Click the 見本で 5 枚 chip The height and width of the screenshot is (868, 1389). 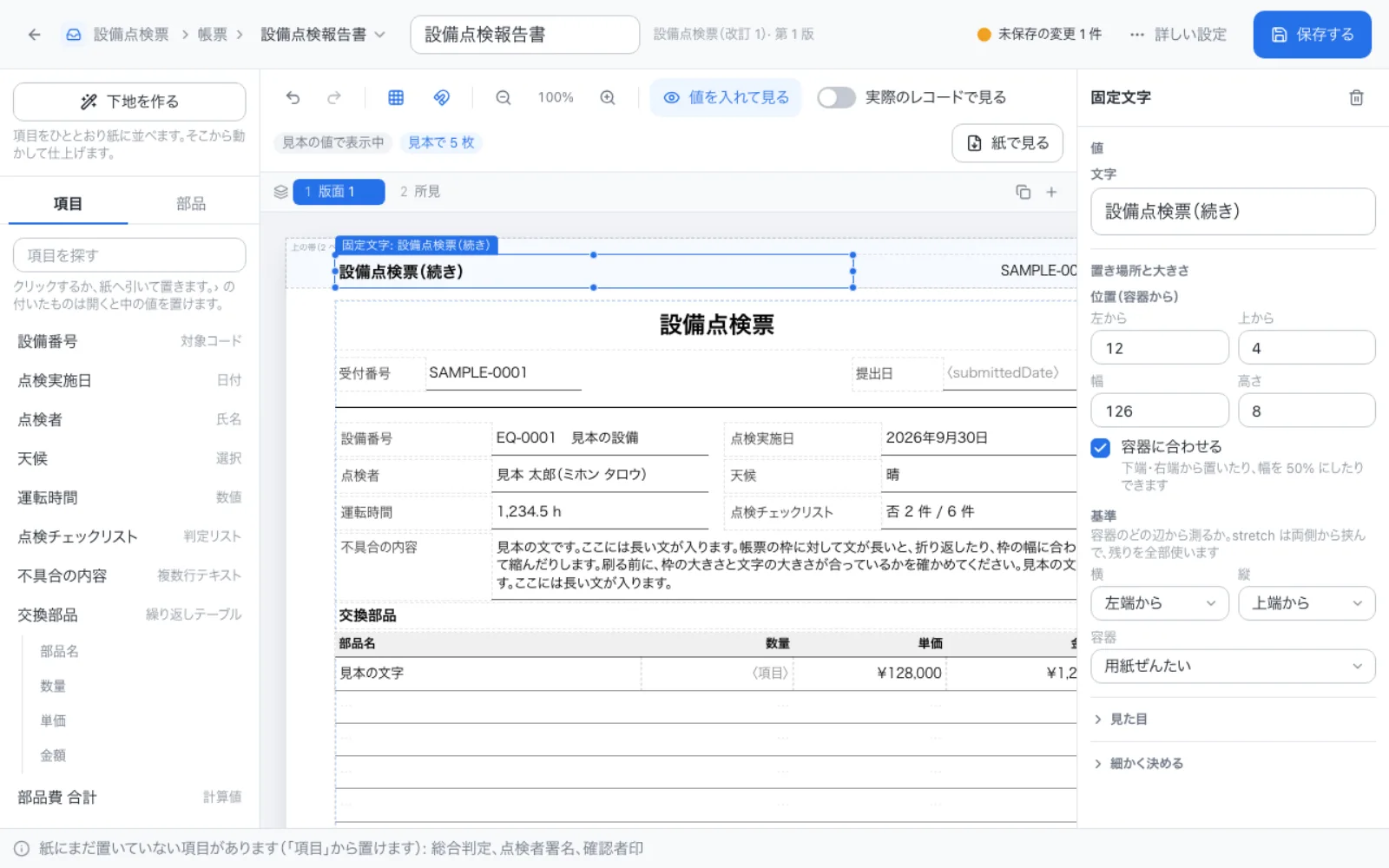point(441,142)
